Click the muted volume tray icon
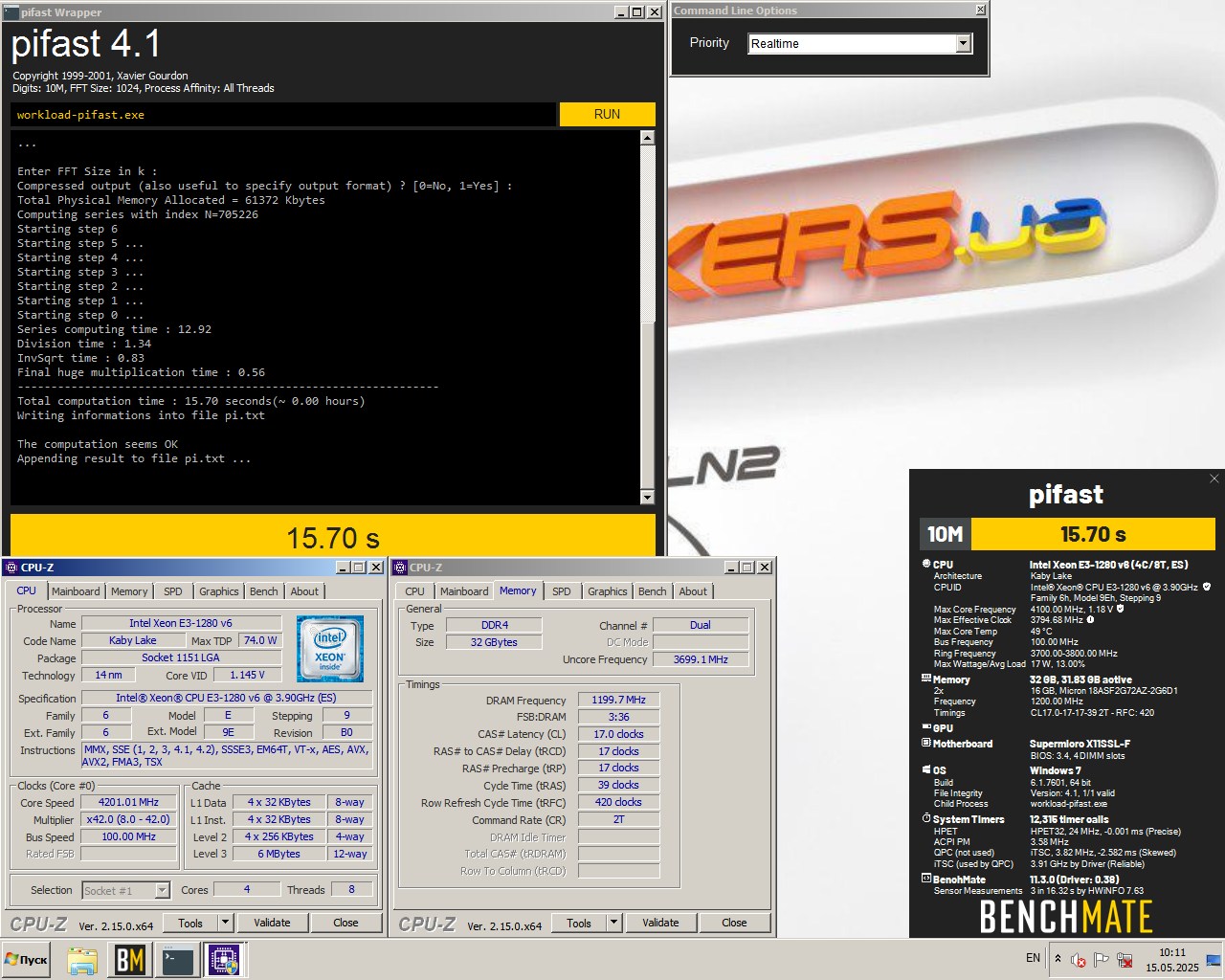The width and height of the screenshot is (1225, 980). click(1079, 959)
